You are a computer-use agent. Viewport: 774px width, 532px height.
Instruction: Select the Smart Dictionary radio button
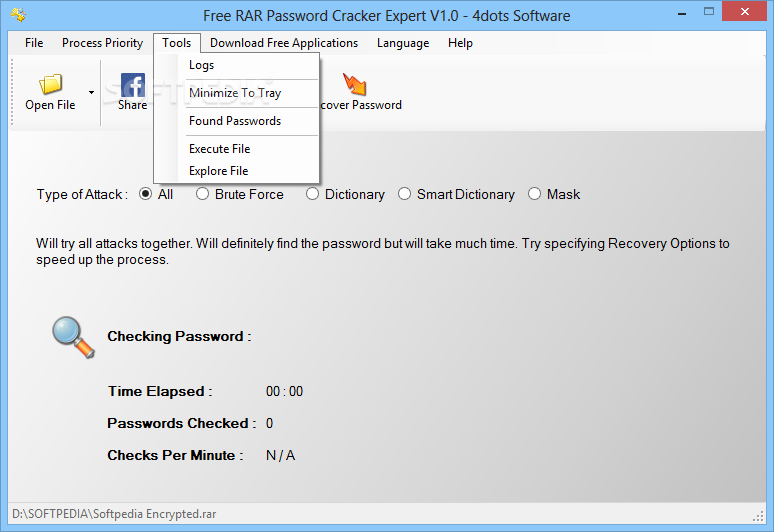404,194
